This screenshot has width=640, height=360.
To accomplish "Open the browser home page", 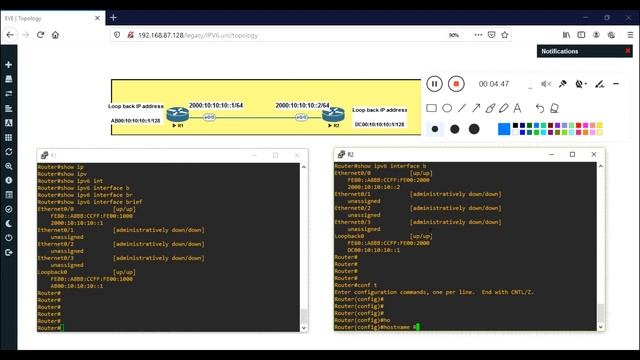I will click(x=56, y=35).
